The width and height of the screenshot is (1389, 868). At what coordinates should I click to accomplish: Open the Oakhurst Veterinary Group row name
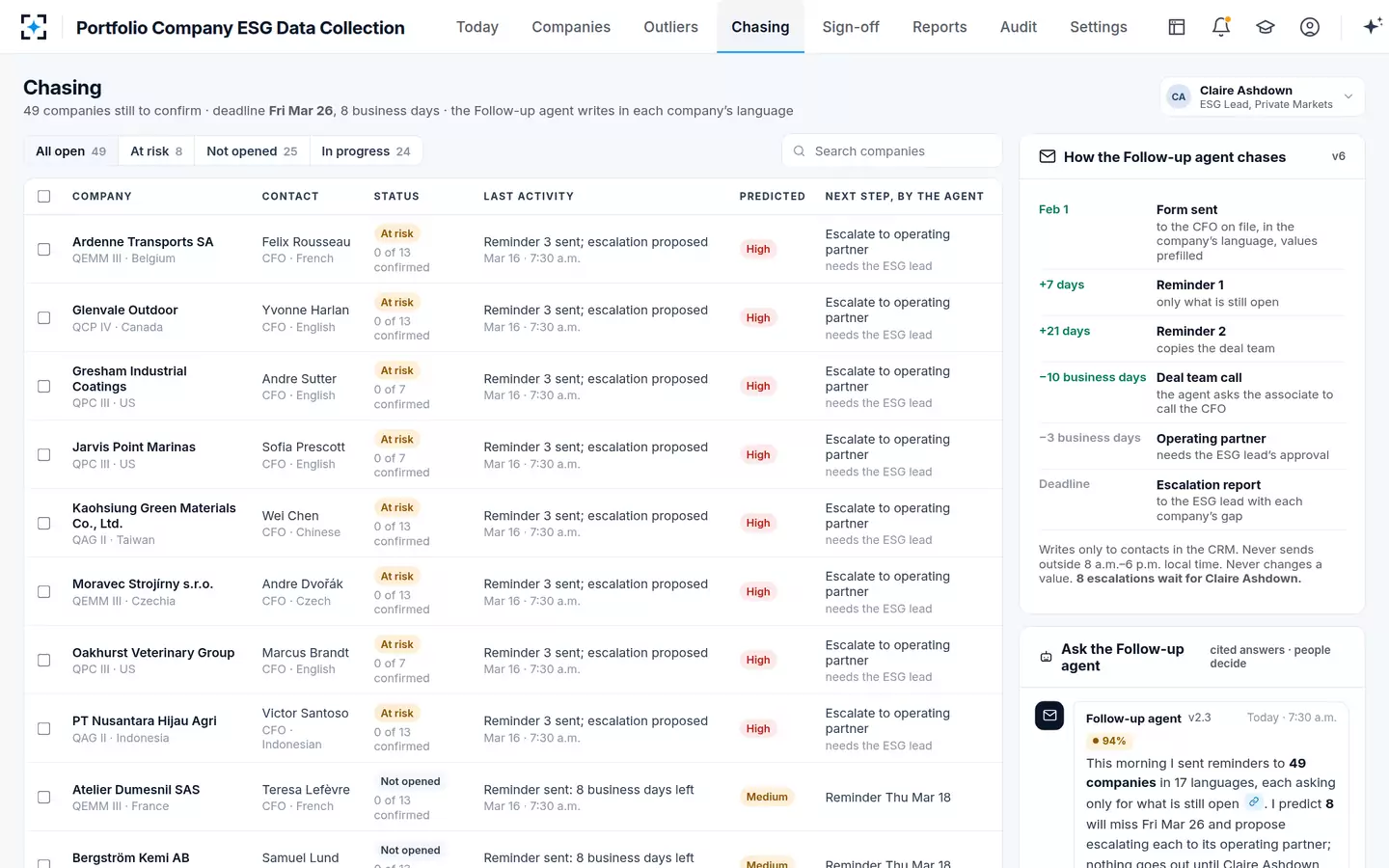coord(153,653)
